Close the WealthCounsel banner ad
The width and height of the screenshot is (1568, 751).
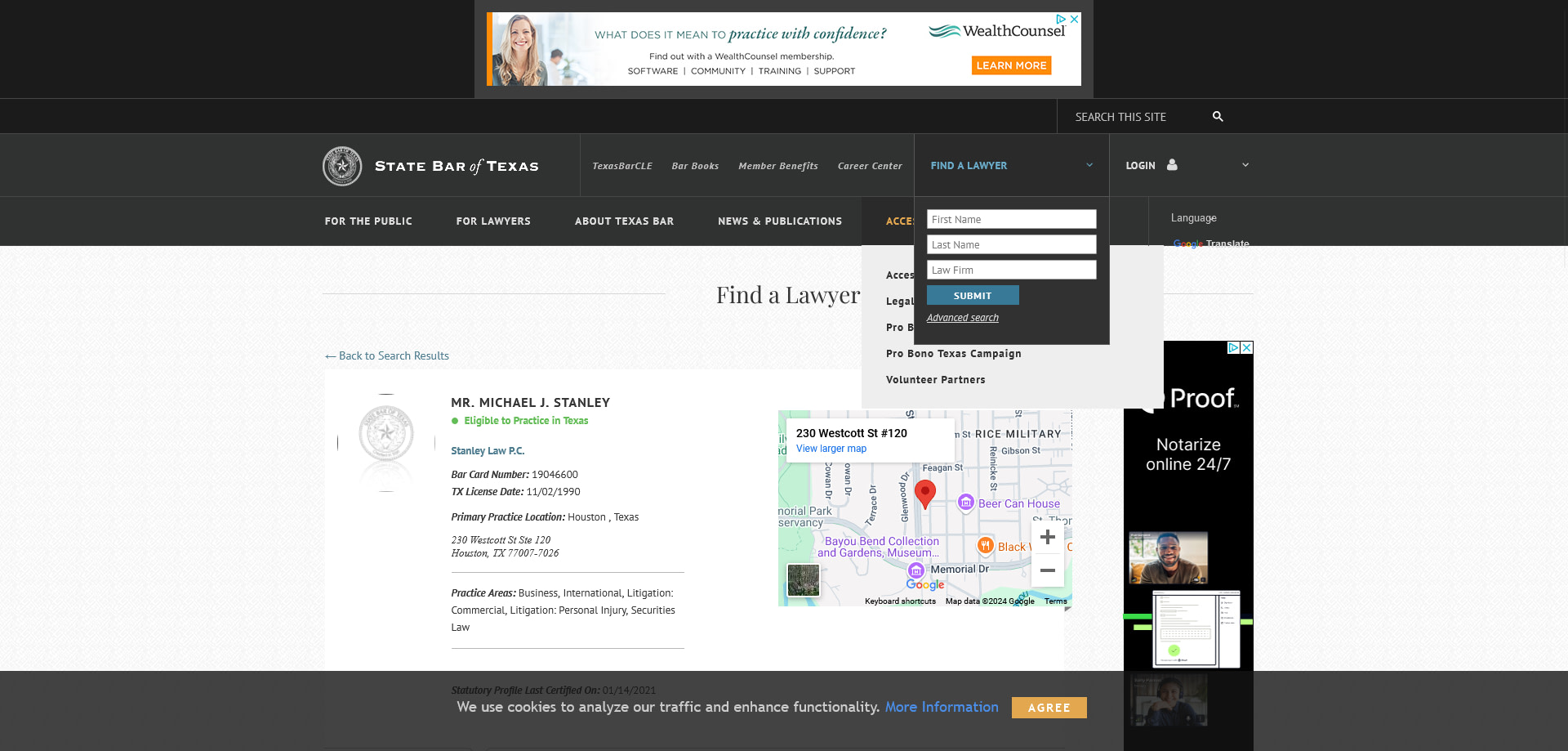pyautogui.click(x=1075, y=19)
